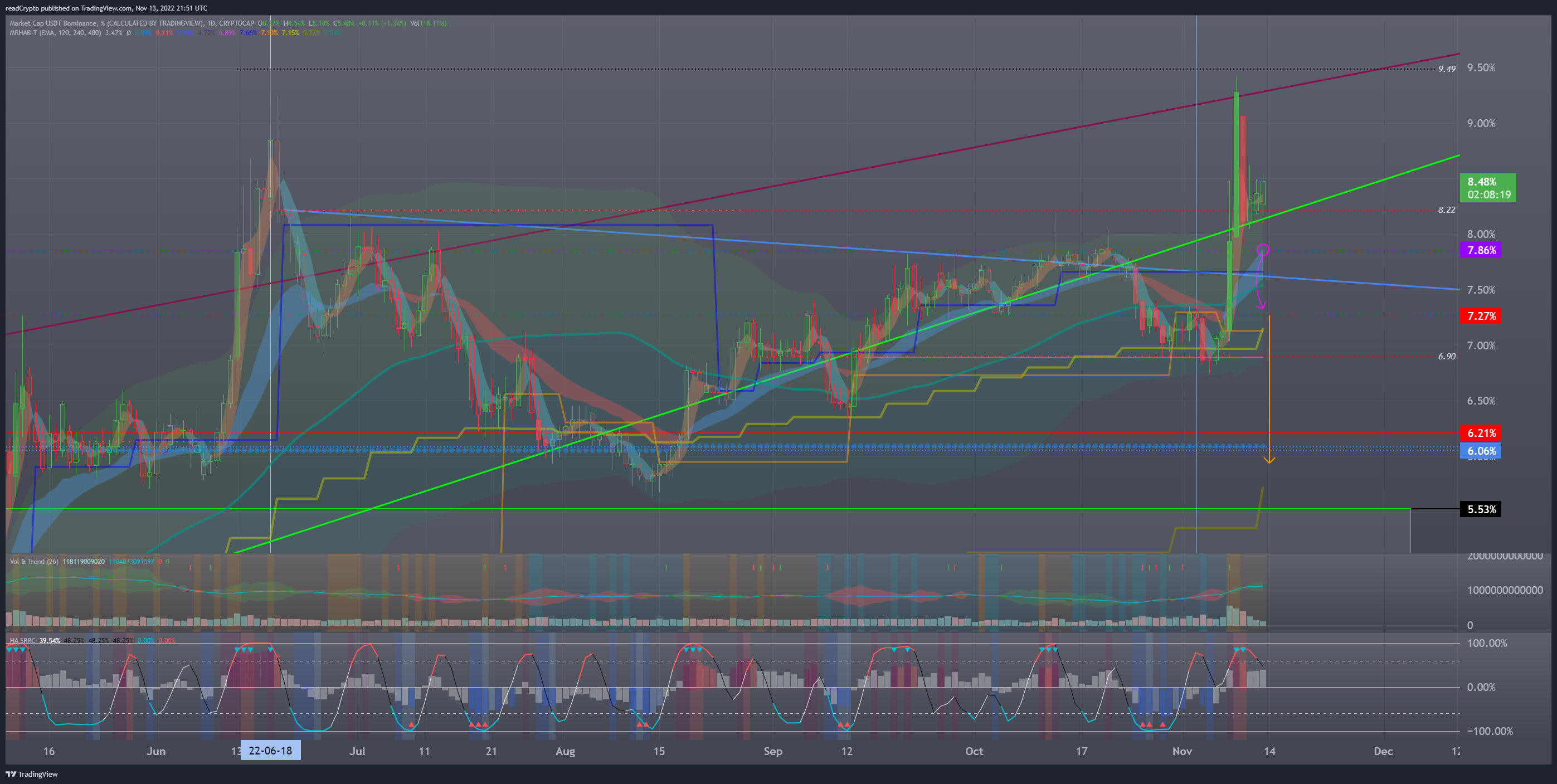This screenshot has height=784, width=1557.
Task: Click the 7.50% price axis label
Action: (x=1481, y=290)
